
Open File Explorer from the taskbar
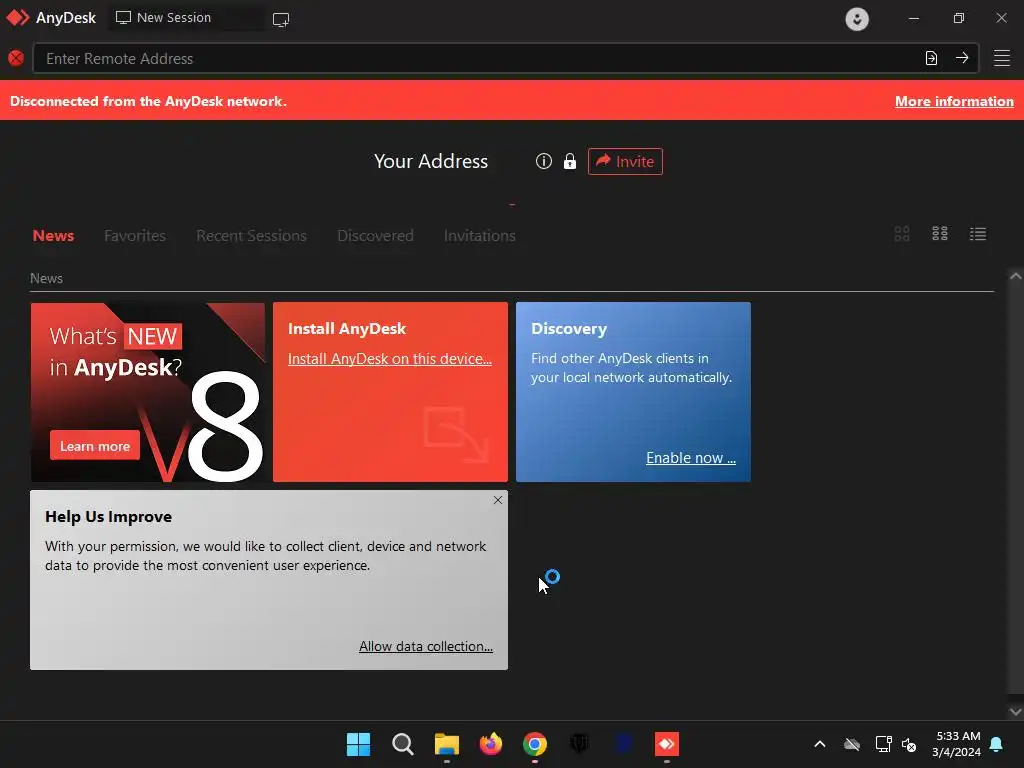coord(447,744)
